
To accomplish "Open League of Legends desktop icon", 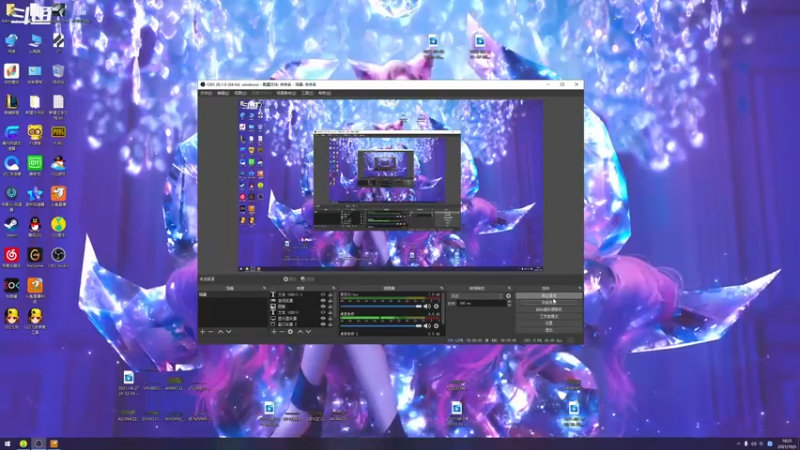I will click(11, 105).
